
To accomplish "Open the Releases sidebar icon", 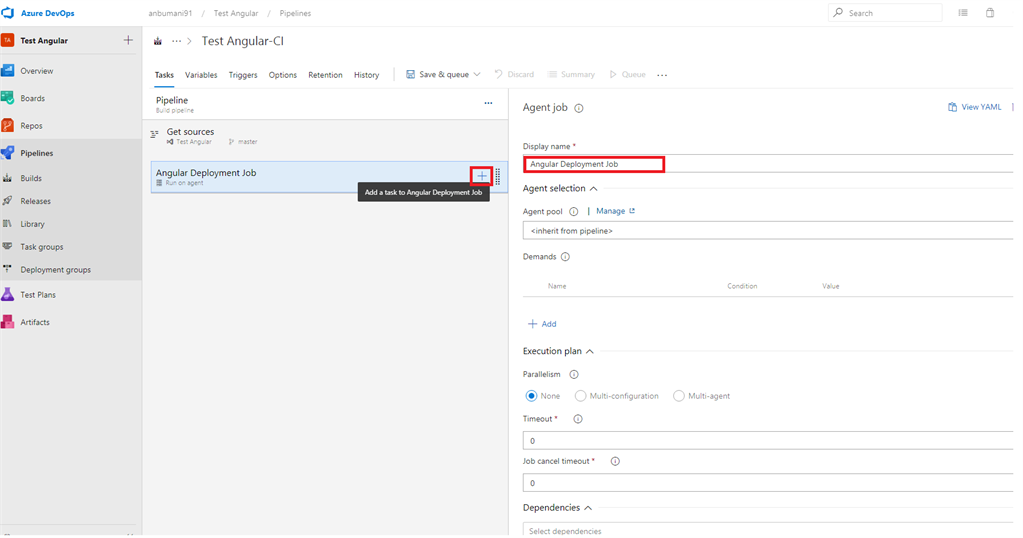I will click(8, 201).
